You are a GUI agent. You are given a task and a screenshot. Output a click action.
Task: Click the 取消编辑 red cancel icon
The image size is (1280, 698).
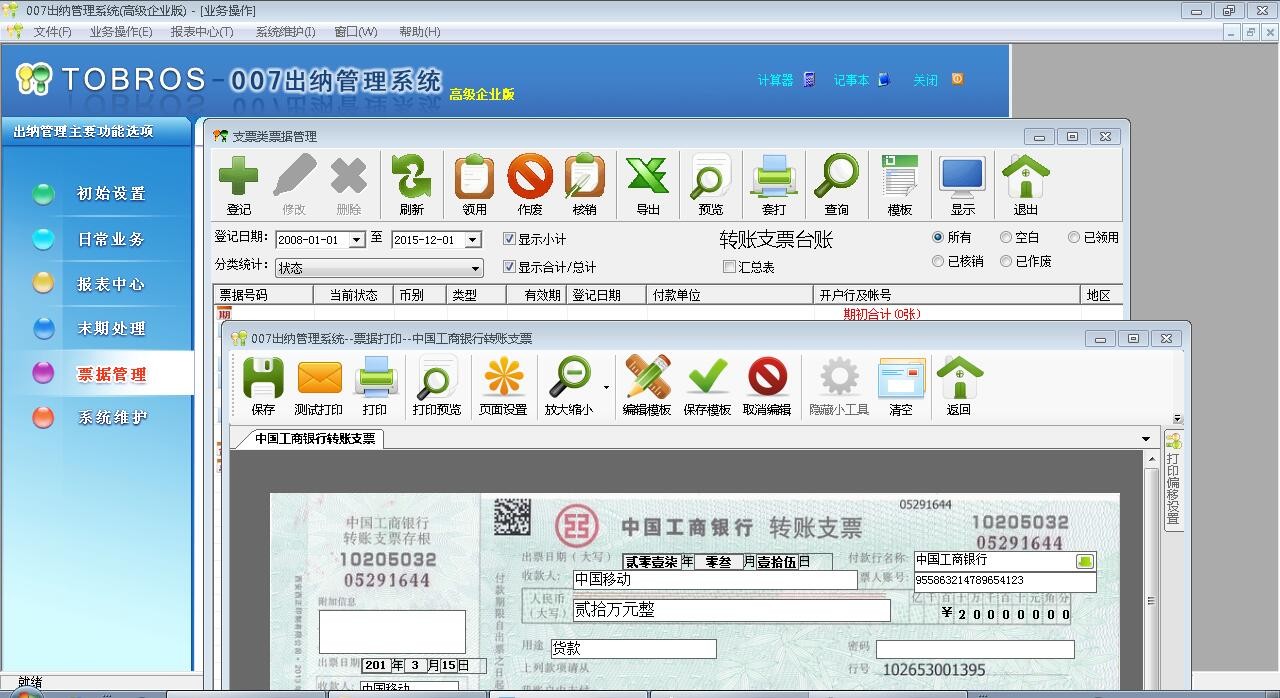(767, 378)
